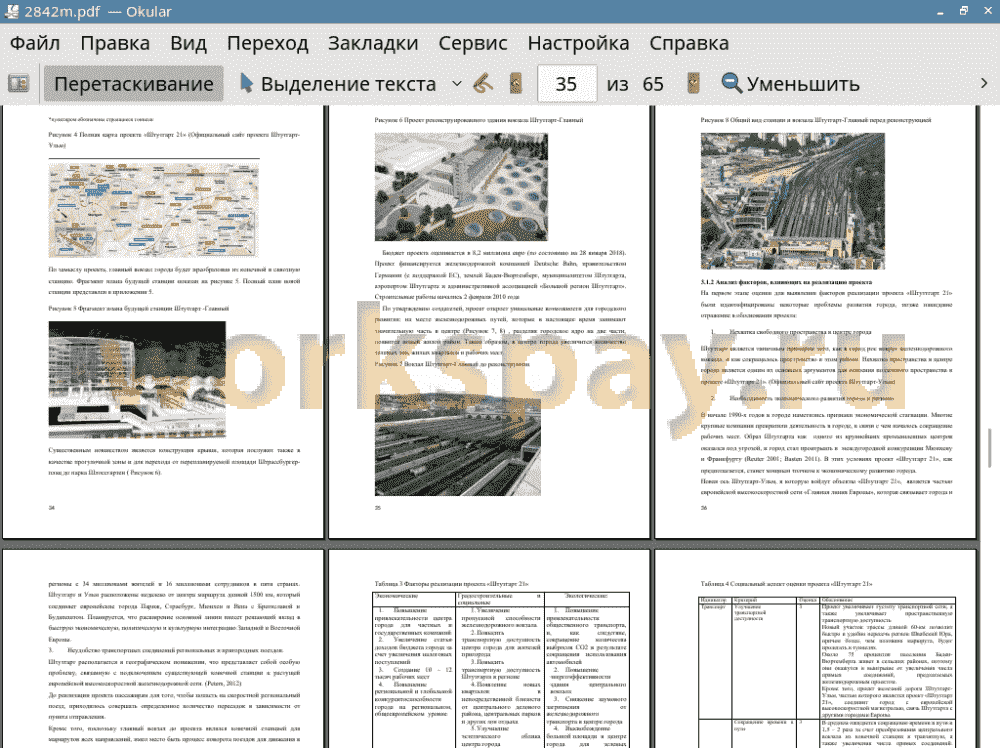Go to the next page icon
The height and width of the screenshot is (748, 1000).
click(693, 84)
